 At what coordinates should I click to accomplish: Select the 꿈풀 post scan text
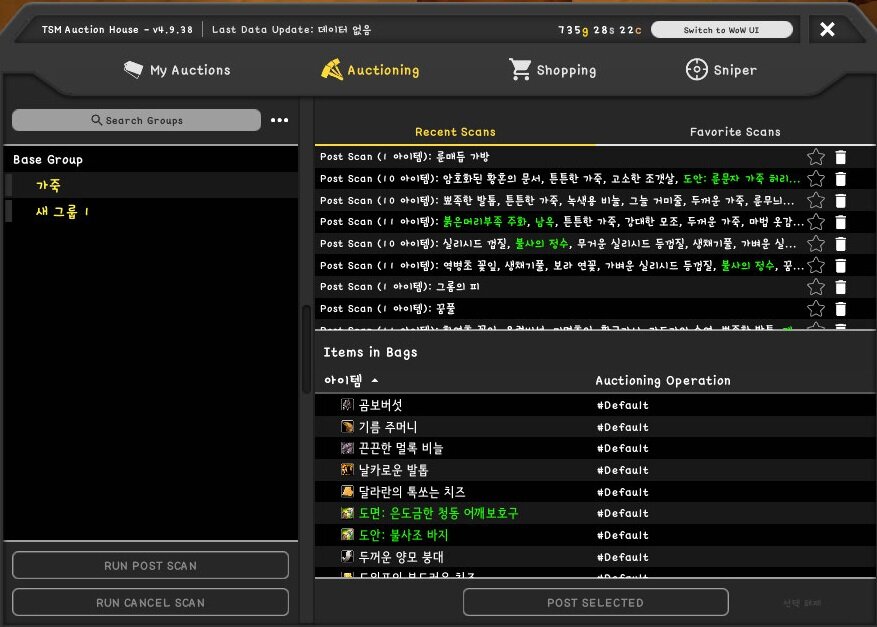tap(387, 309)
